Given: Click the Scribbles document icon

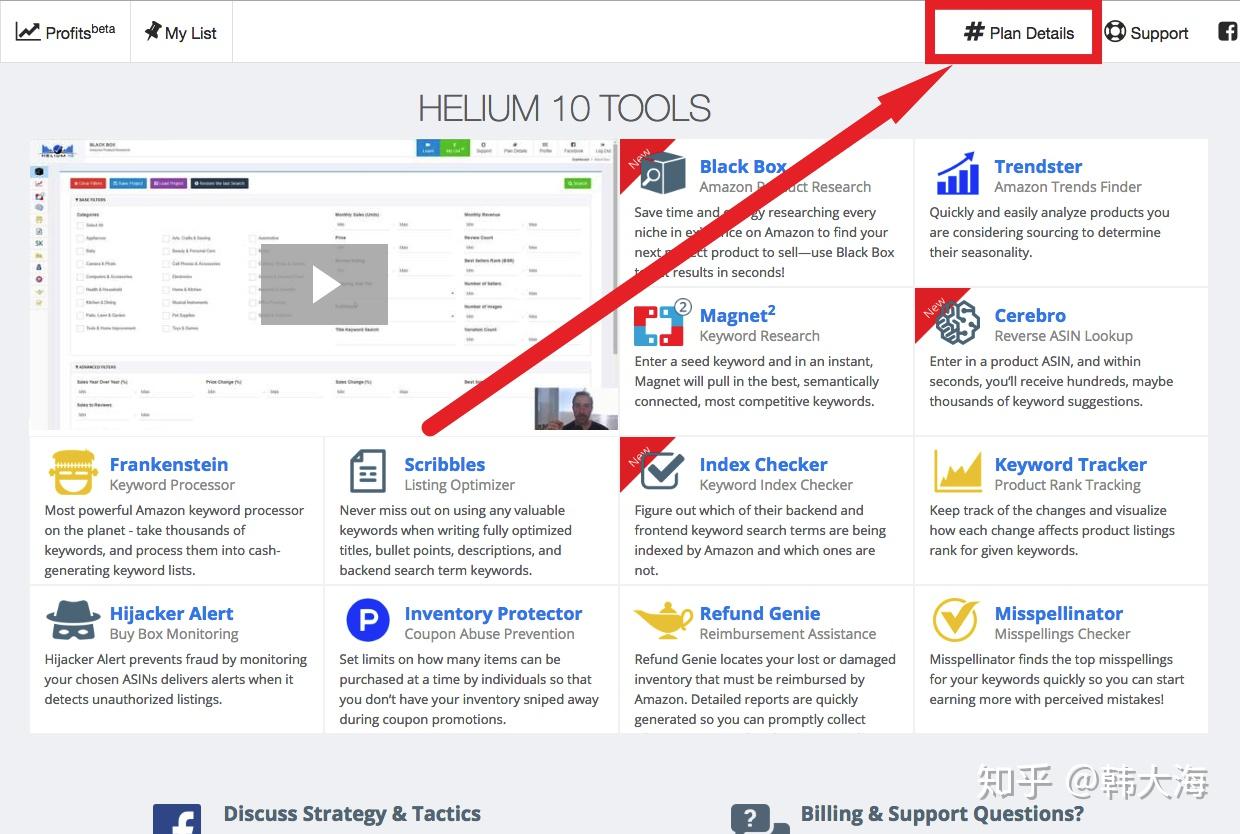Looking at the screenshot, I should pos(367,472).
